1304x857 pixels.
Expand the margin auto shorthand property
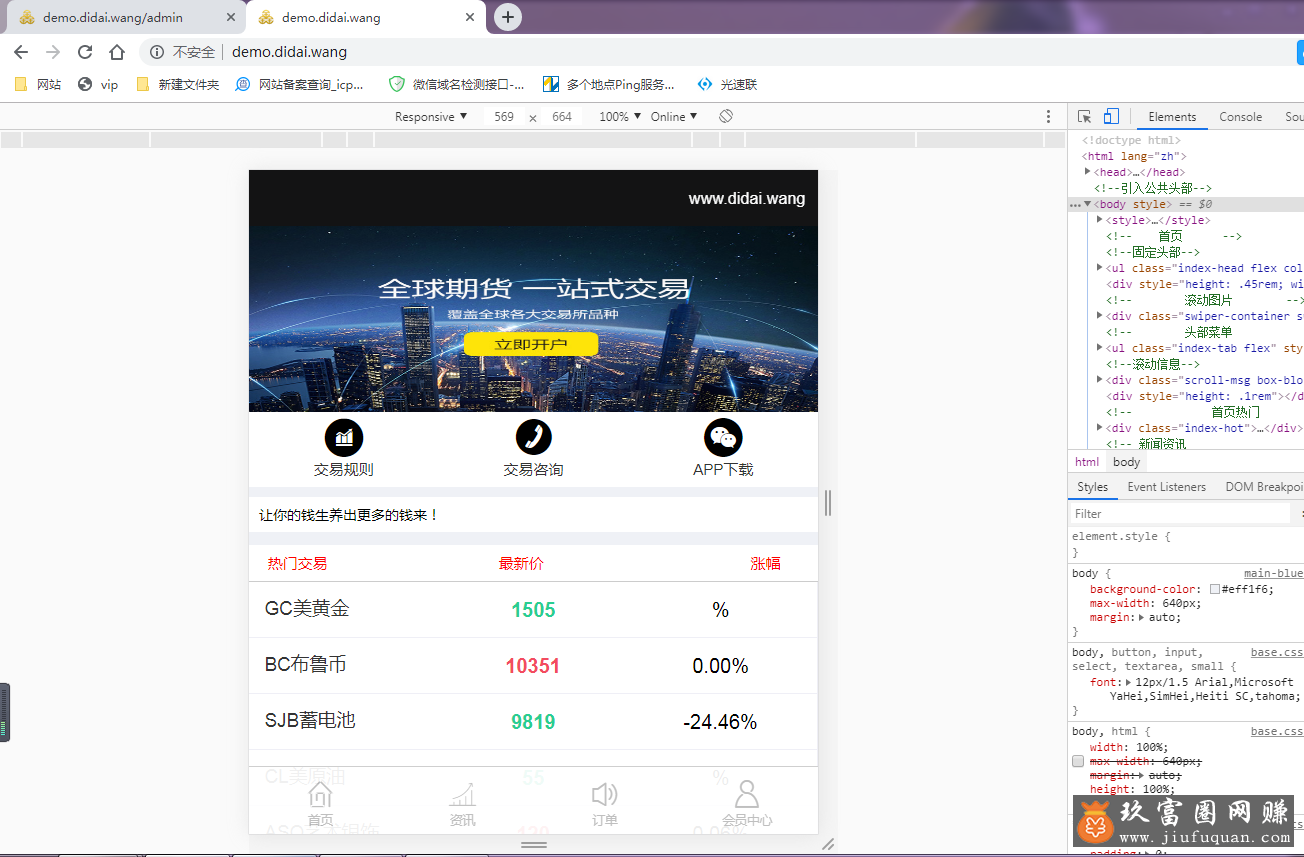click(1143, 618)
